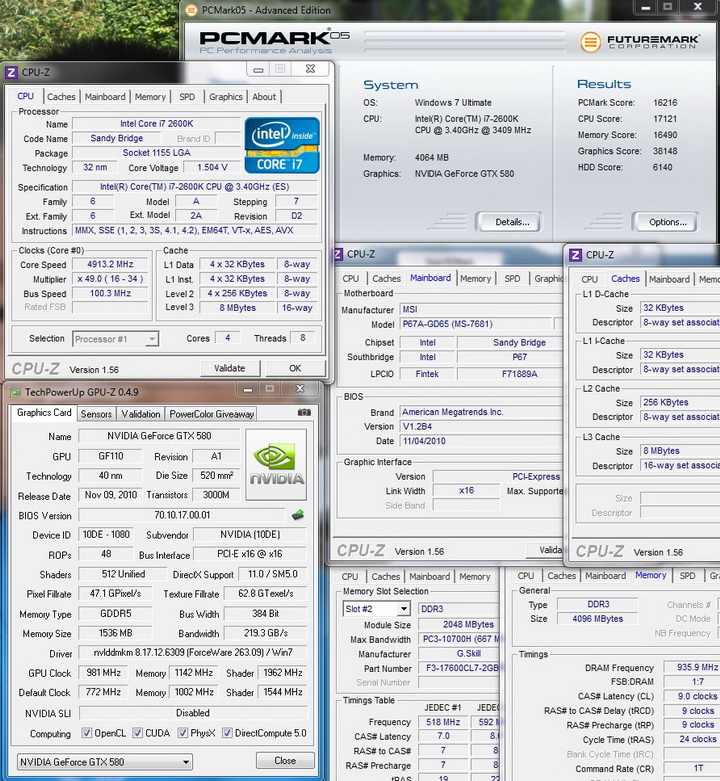The width and height of the screenshot is (720, 781).
Task: Click the Graphics Score value 38148
Action: tap(665, 151)
